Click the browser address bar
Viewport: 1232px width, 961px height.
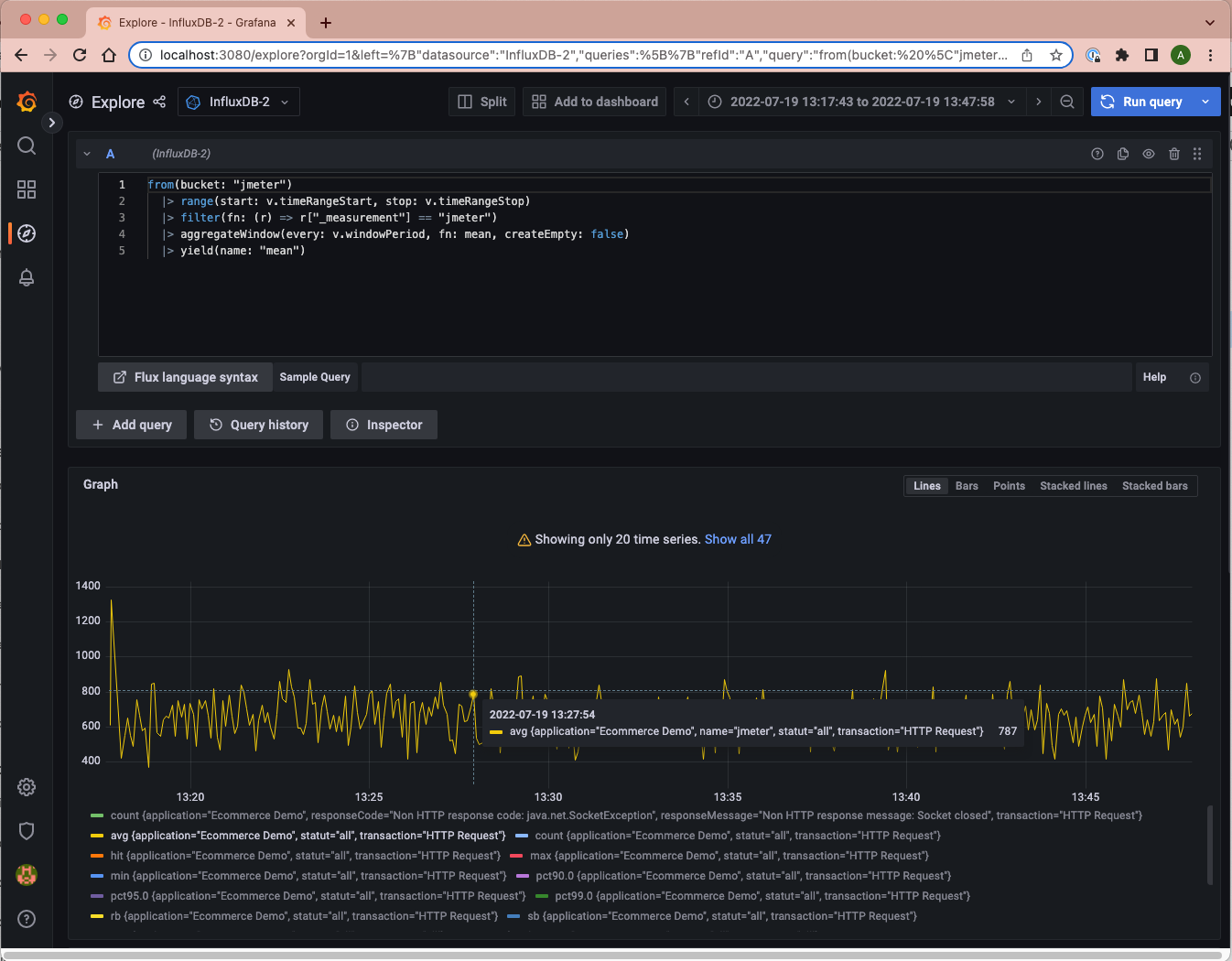(x=583, y=55)
